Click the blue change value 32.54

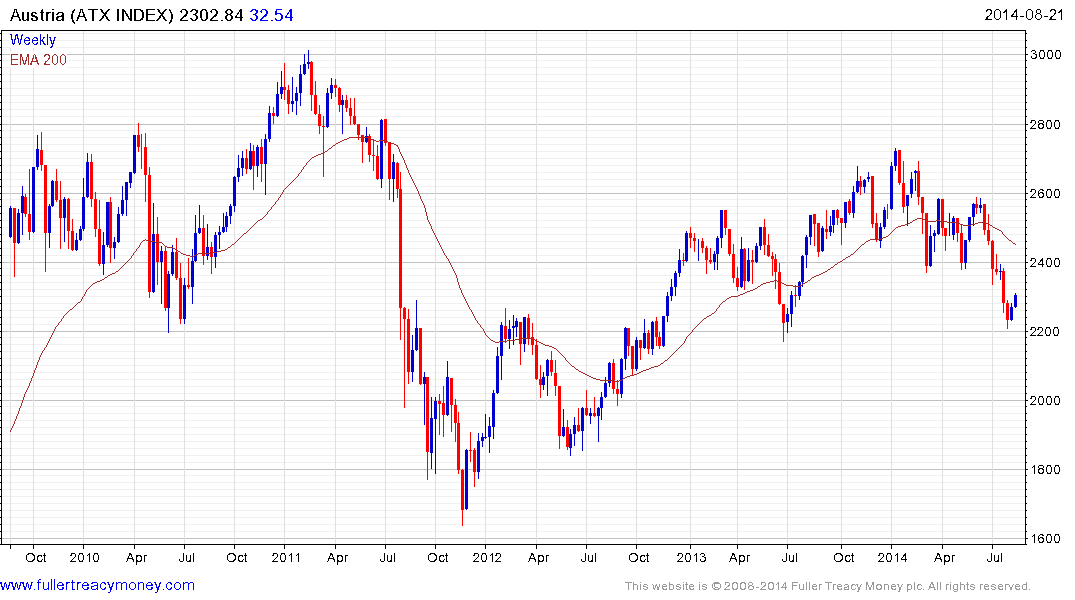click(x=271, y=15)
